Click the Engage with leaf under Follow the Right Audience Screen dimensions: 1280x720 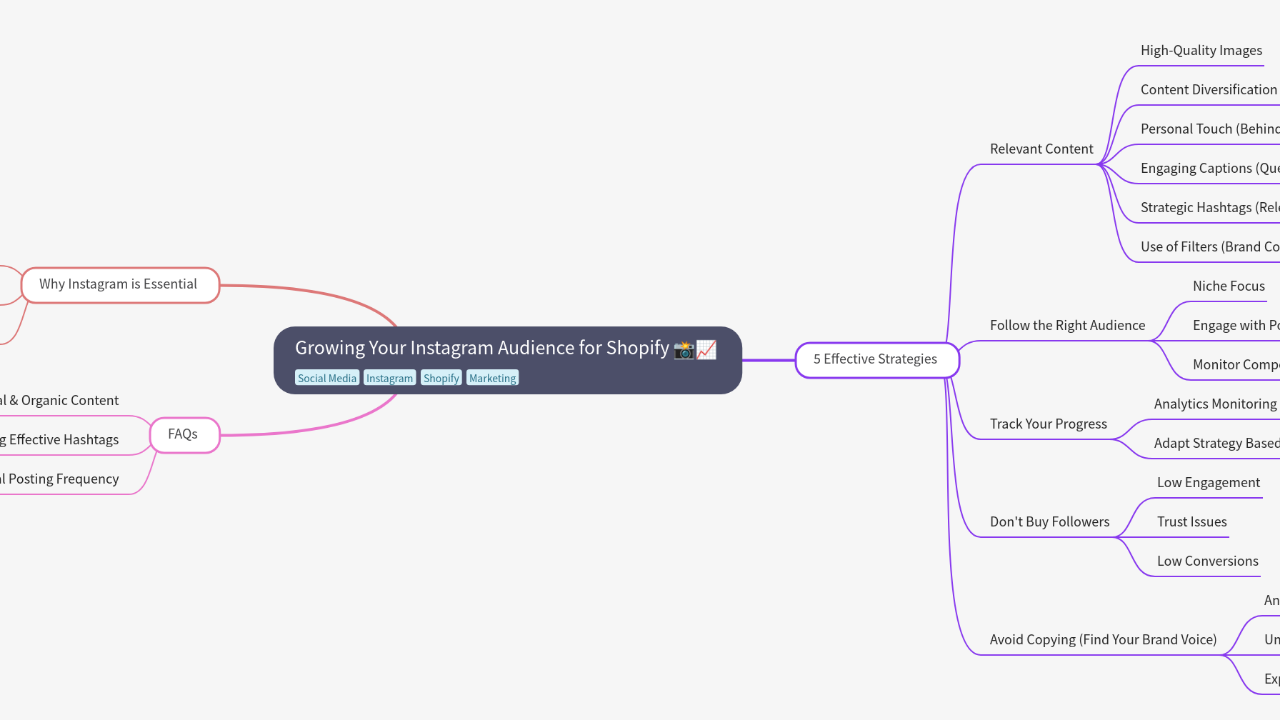pyautogui.click(x=1236, y=325)
